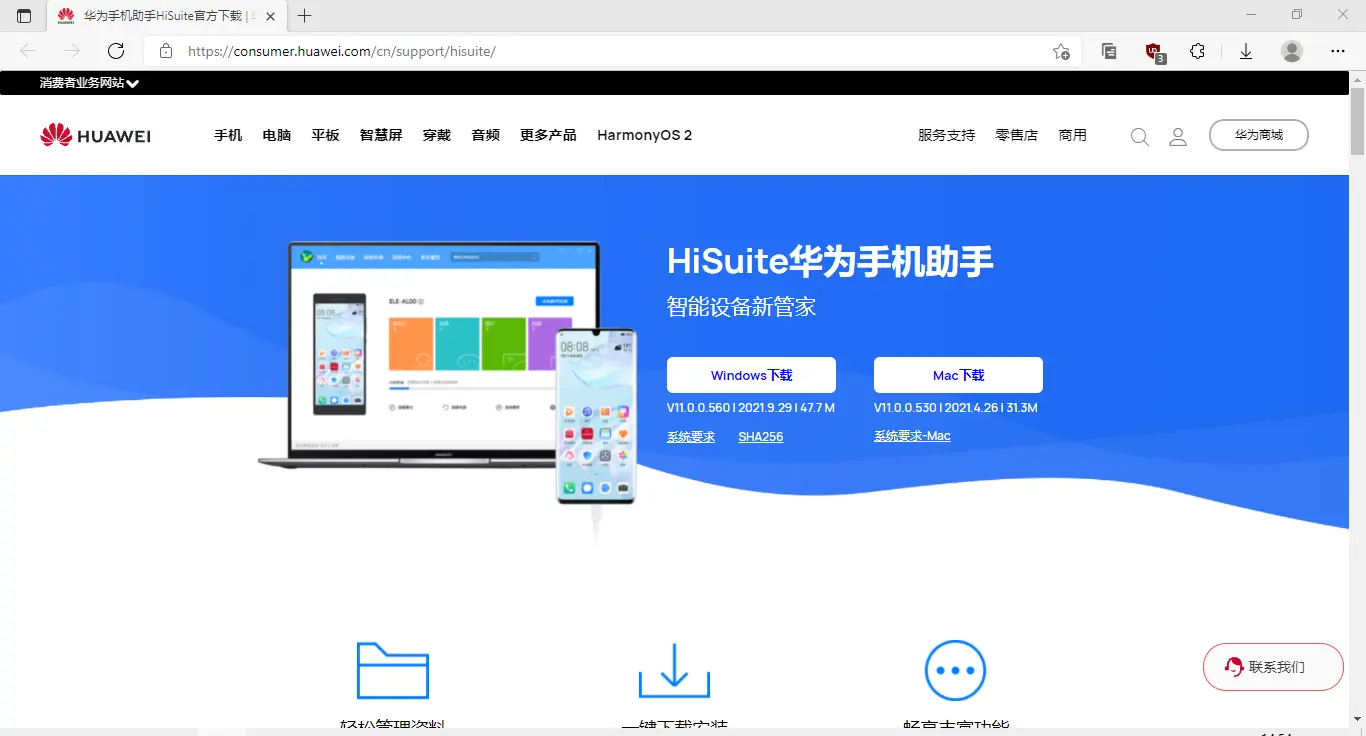1366x736 pixels.
Task: Open site search via the magnifier icon
Action: coord(1139,135)
